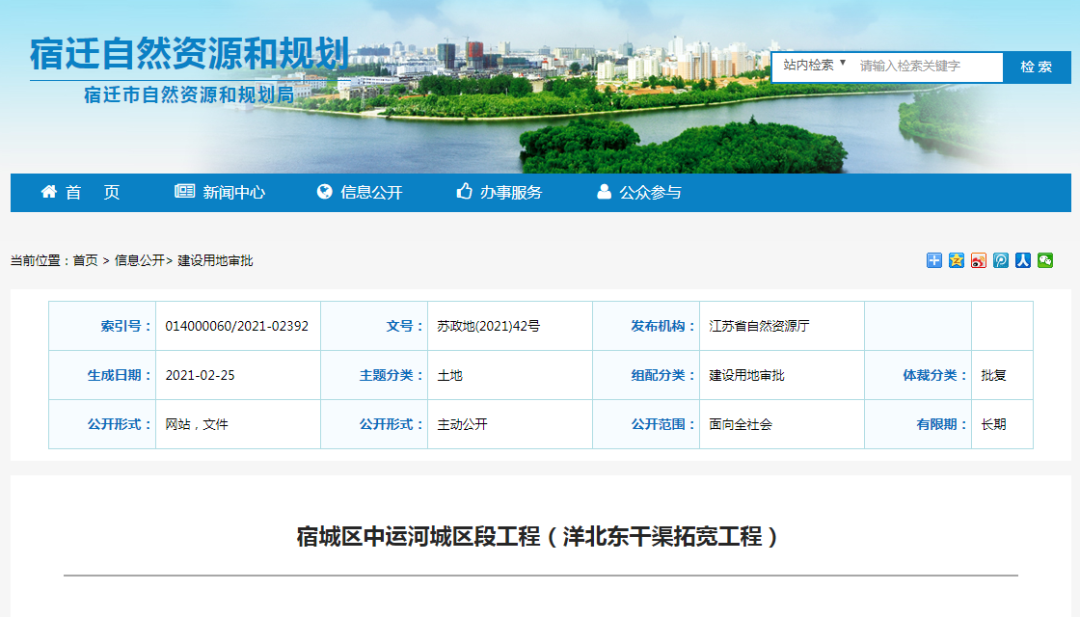This screenshot has height=617, width=1080.
Task: Select the value 主动公开
Action: tap(462, 424)
